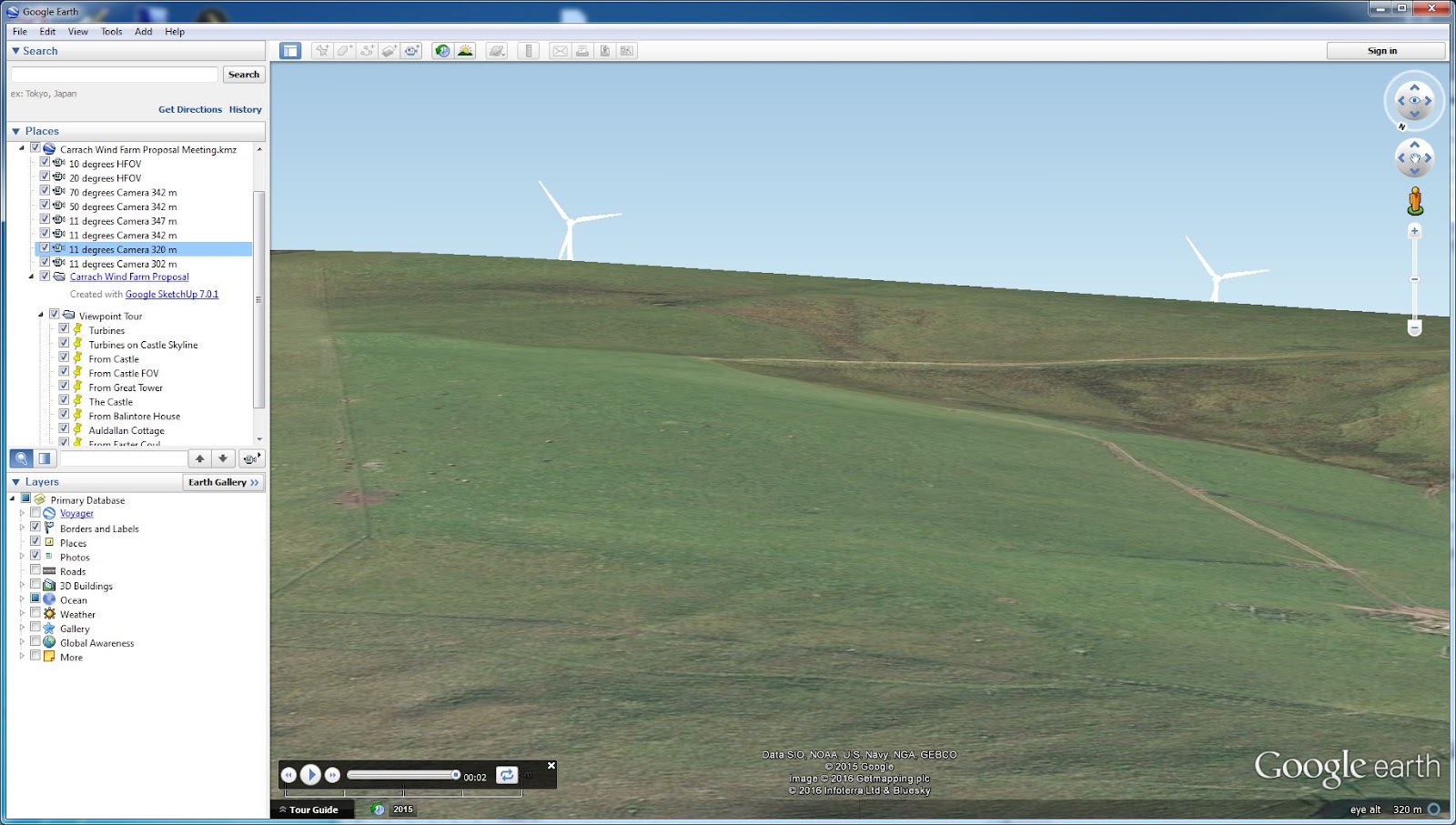
Task: Toggle the sidebar visibility button
Action: (290, 51)
